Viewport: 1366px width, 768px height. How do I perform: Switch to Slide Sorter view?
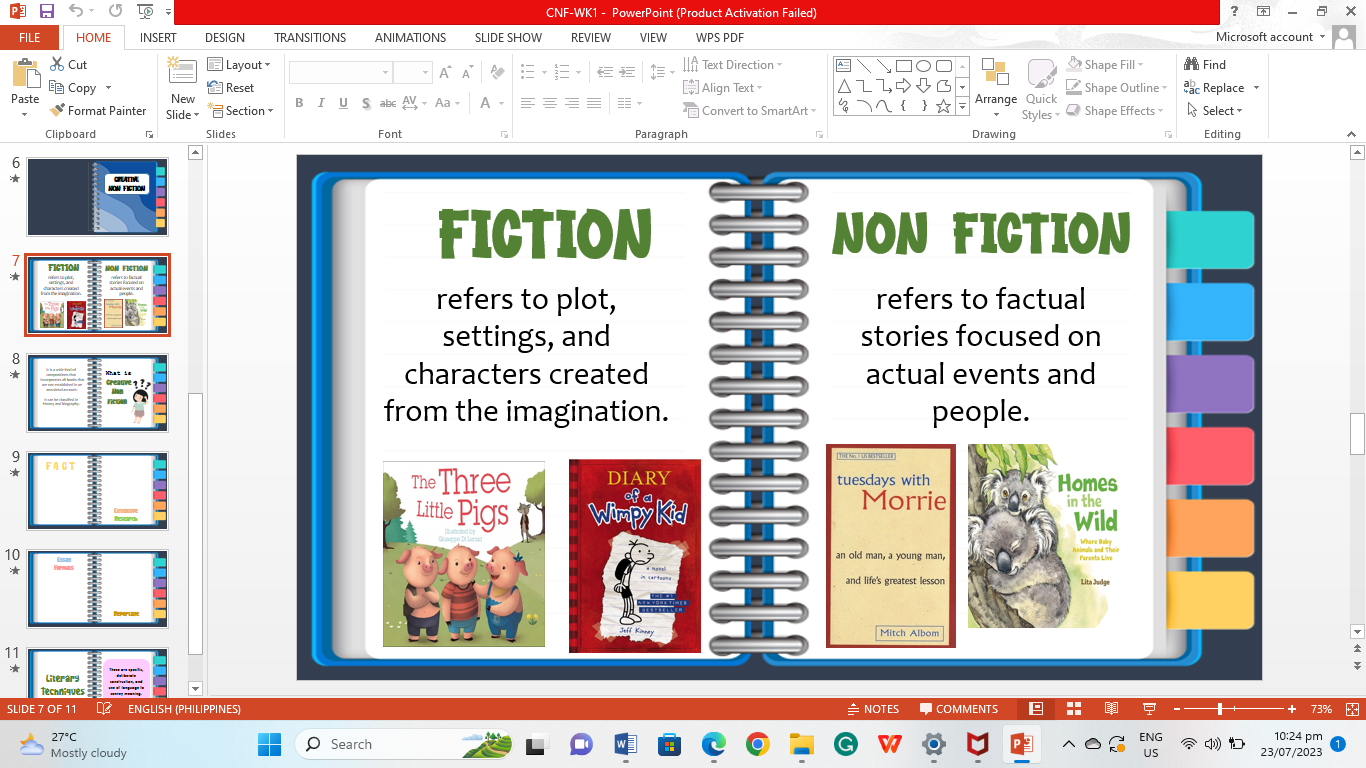pos(1074,709)
